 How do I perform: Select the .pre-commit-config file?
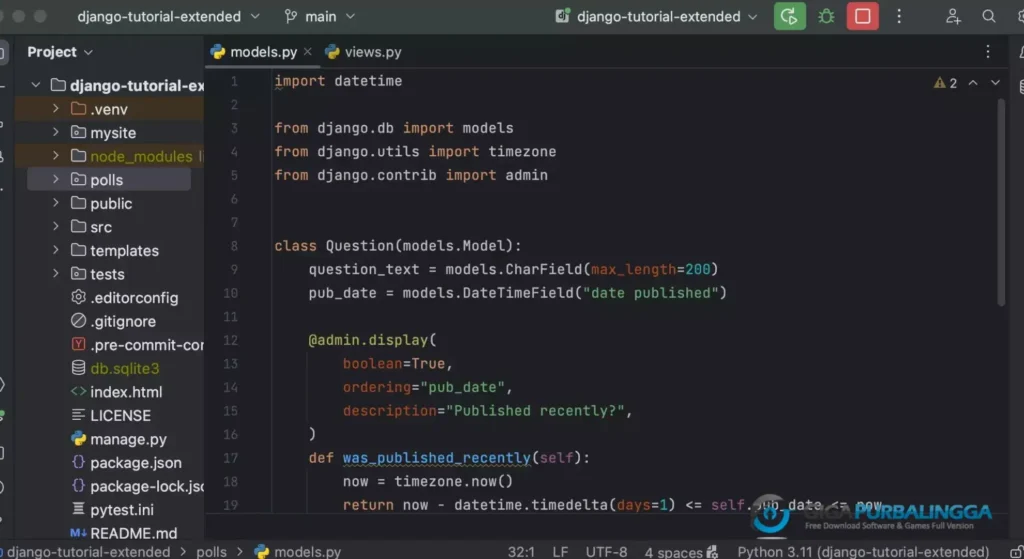click(x=136, y=345)
